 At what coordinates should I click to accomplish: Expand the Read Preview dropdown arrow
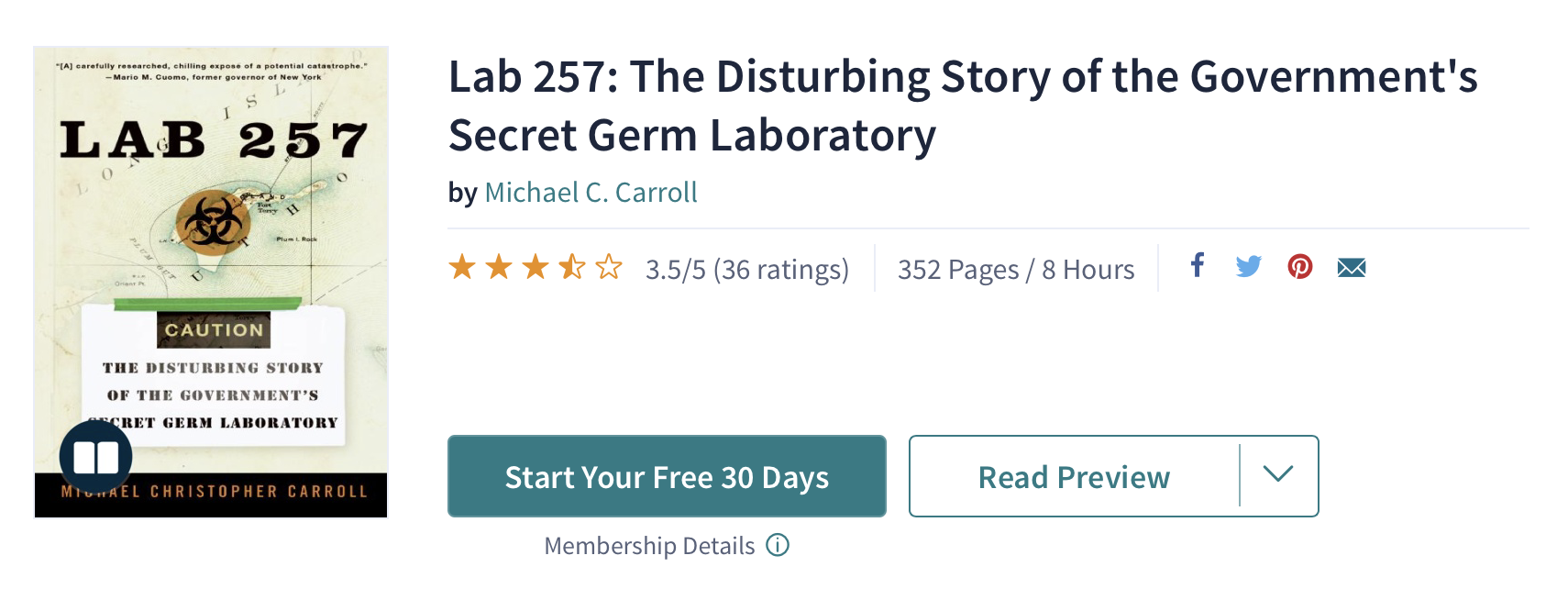(x=1277, y=475)
